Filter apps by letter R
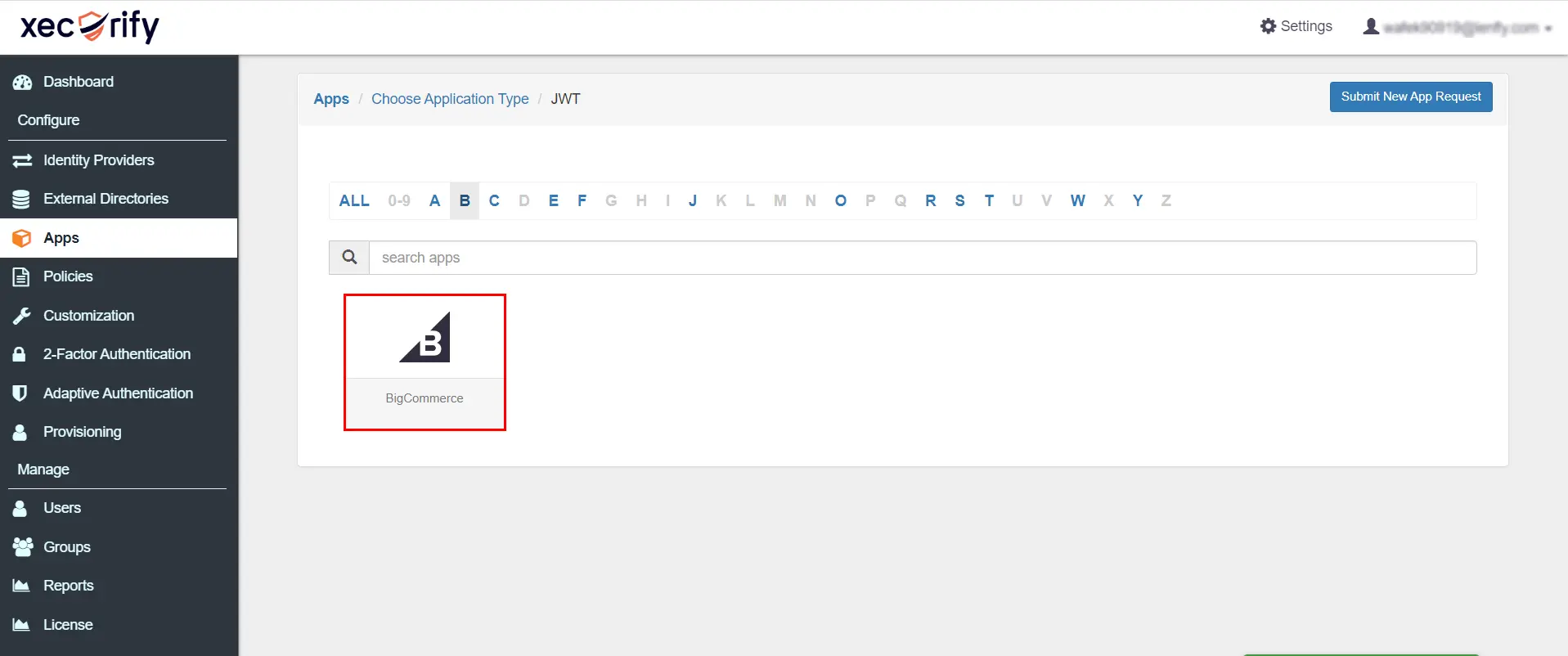The image size is (1568, 656). (931, 200)
